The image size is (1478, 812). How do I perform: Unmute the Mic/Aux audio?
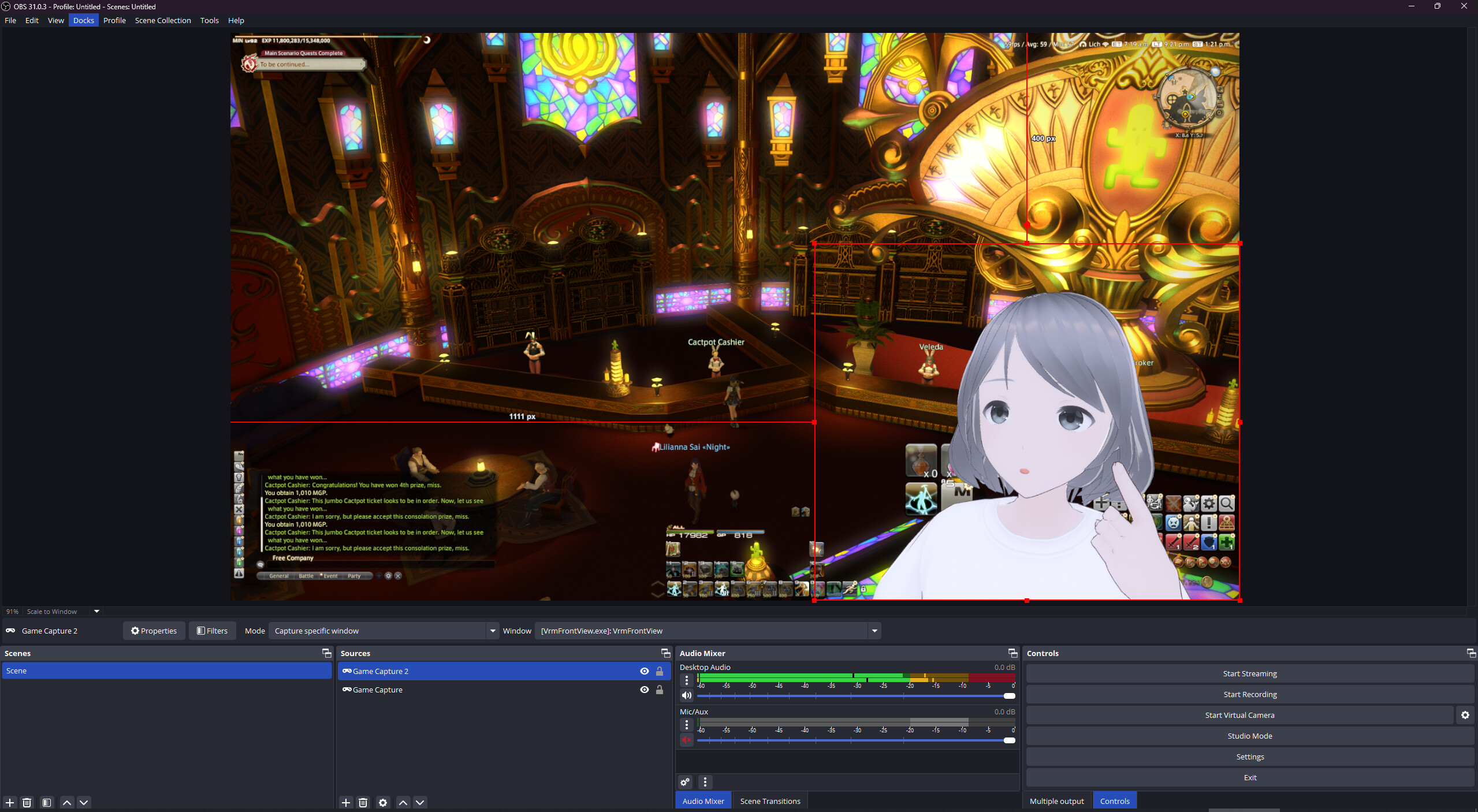coord(686,740)
